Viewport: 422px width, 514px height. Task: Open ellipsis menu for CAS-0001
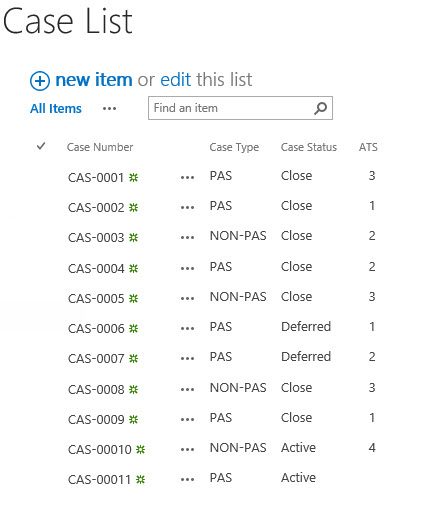[187, 177]
